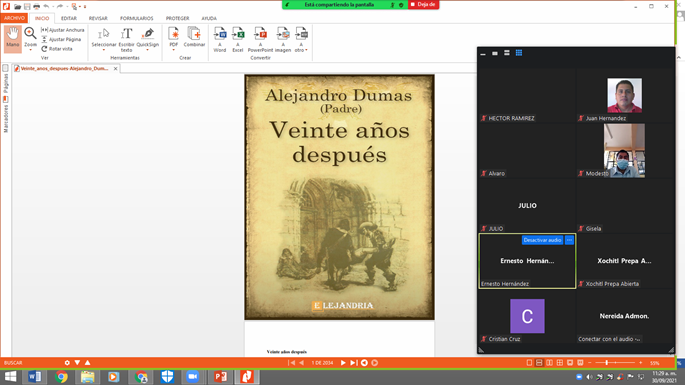Image resolution: width=685 pixels, height=385 pixels.
Task: Zoom out with the minus button
Action: 590,363
